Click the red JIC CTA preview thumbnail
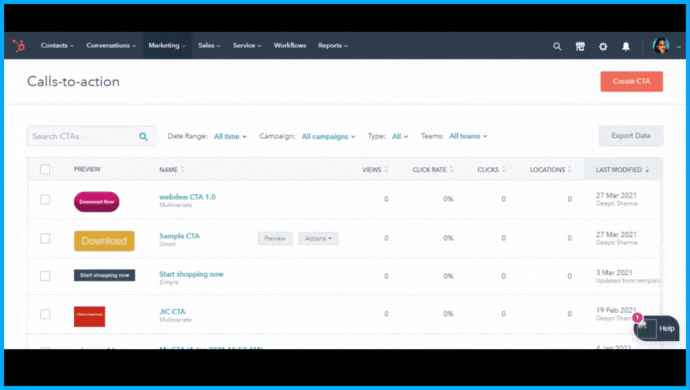 (x=89, y=316)
